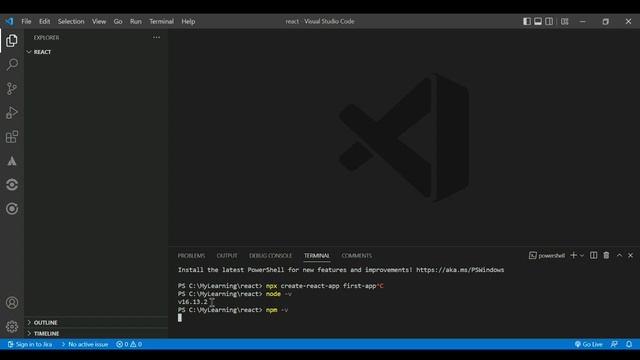Screen dimensions: 640x360
Task: Open the https://aka.ms/PSWindows link in terminal
Action: pos(460,270)
